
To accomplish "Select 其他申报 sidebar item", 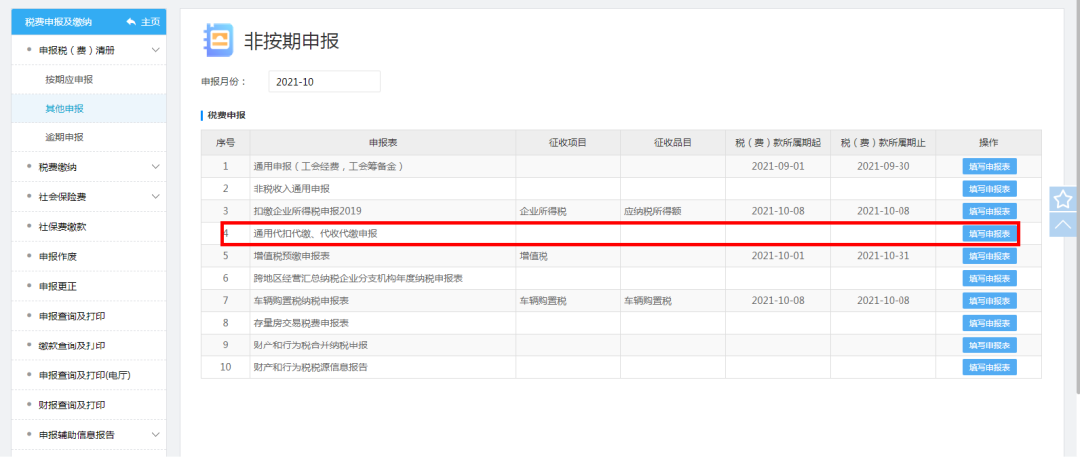I will (x=65, y=109).
